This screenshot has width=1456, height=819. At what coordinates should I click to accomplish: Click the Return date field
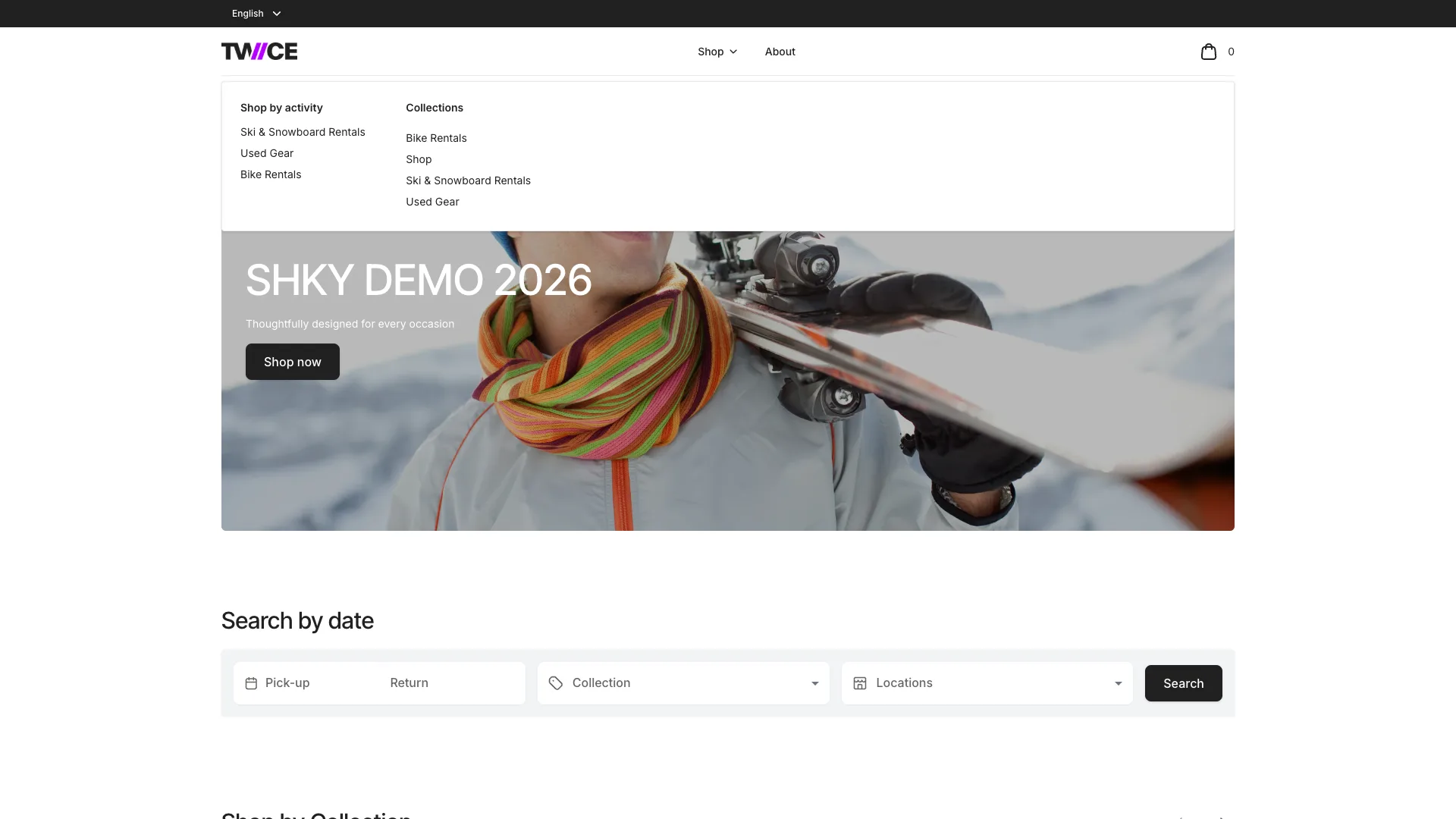click(x=453, y=683)
